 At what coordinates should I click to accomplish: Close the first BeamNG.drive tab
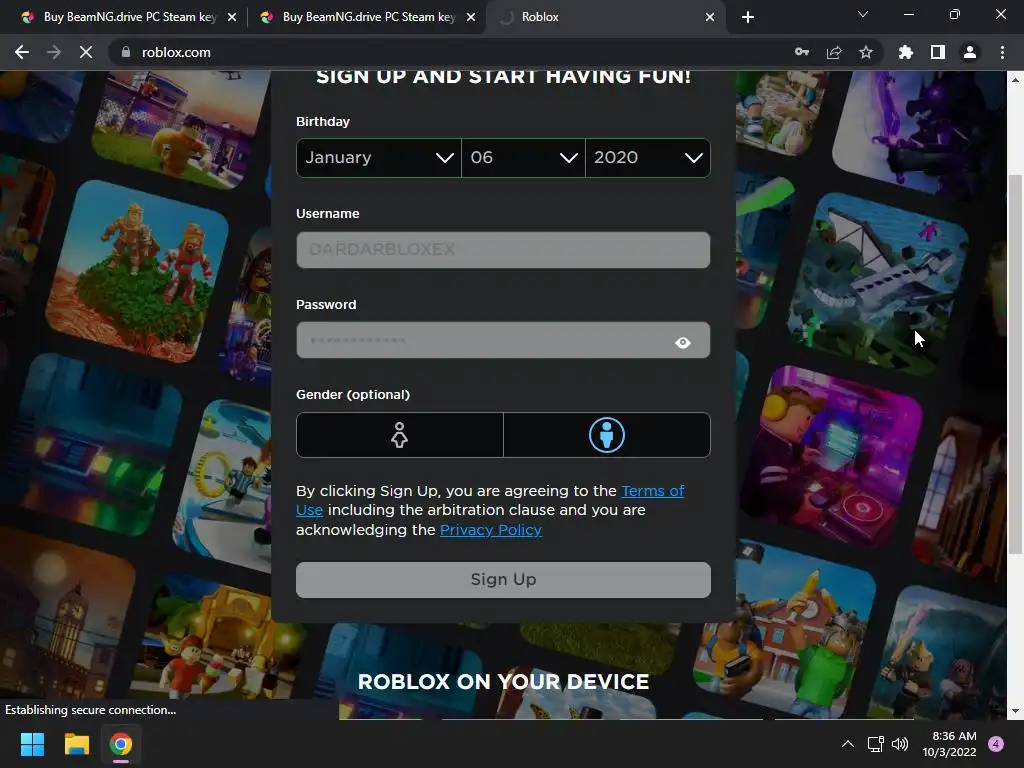pyautogui.click(x=232, y=17)
